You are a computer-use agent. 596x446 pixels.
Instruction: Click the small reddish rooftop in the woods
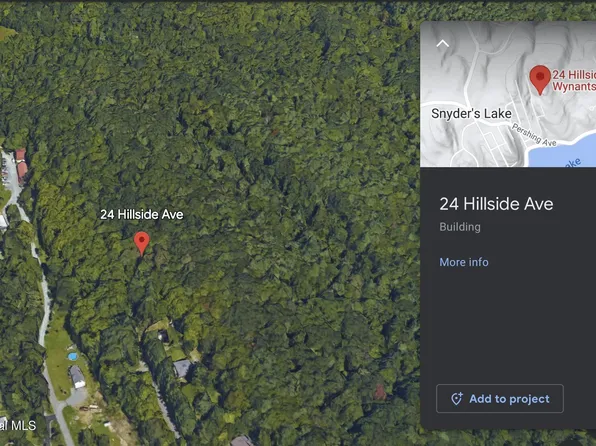(x=380, y=392)
